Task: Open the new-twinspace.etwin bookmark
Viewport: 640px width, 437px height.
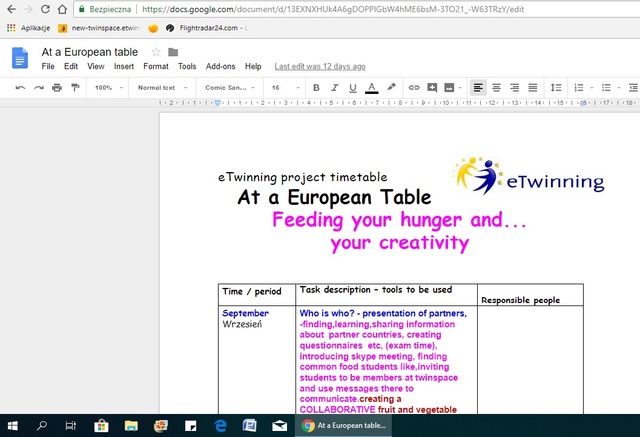Action: click(99, 28)
